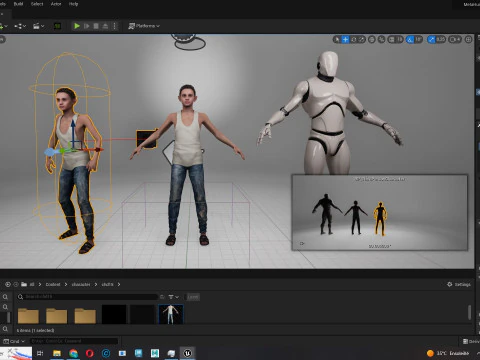480x360 pixels.
Task: Open the scale snap value 0.25
Action: [441, 40]
